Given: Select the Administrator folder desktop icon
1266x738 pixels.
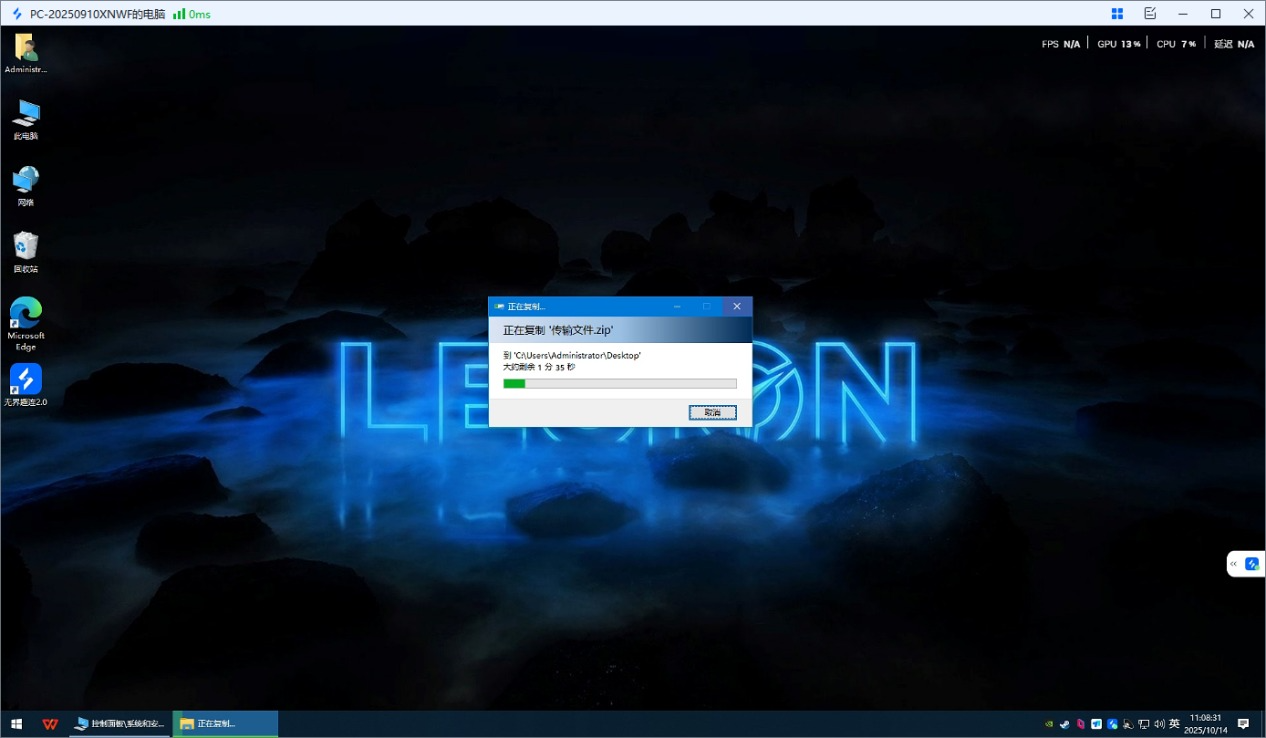Looking at the screenshot, I should tap(26, 52).
